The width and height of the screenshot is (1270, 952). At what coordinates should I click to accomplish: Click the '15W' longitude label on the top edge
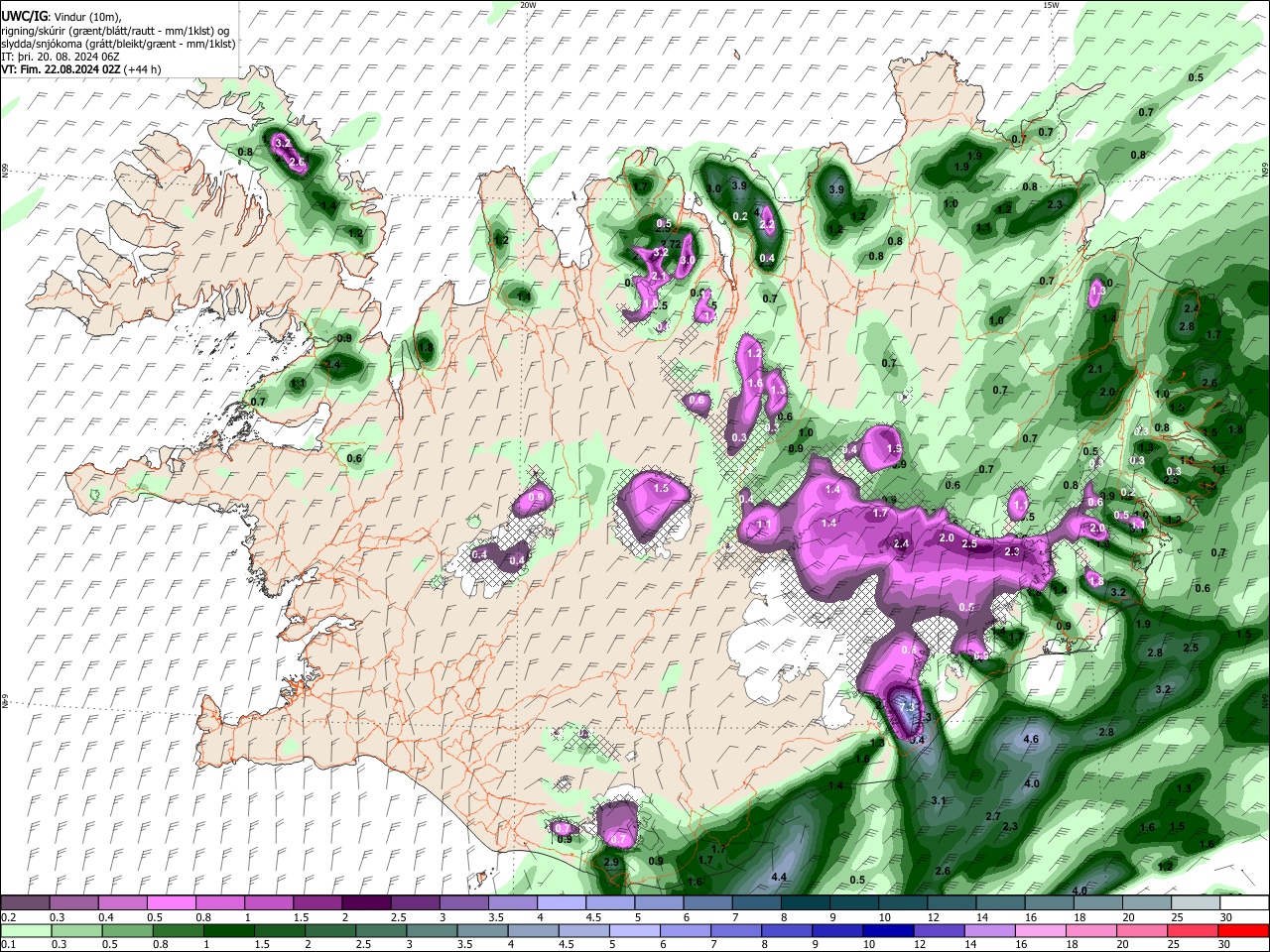(1051, 5)
